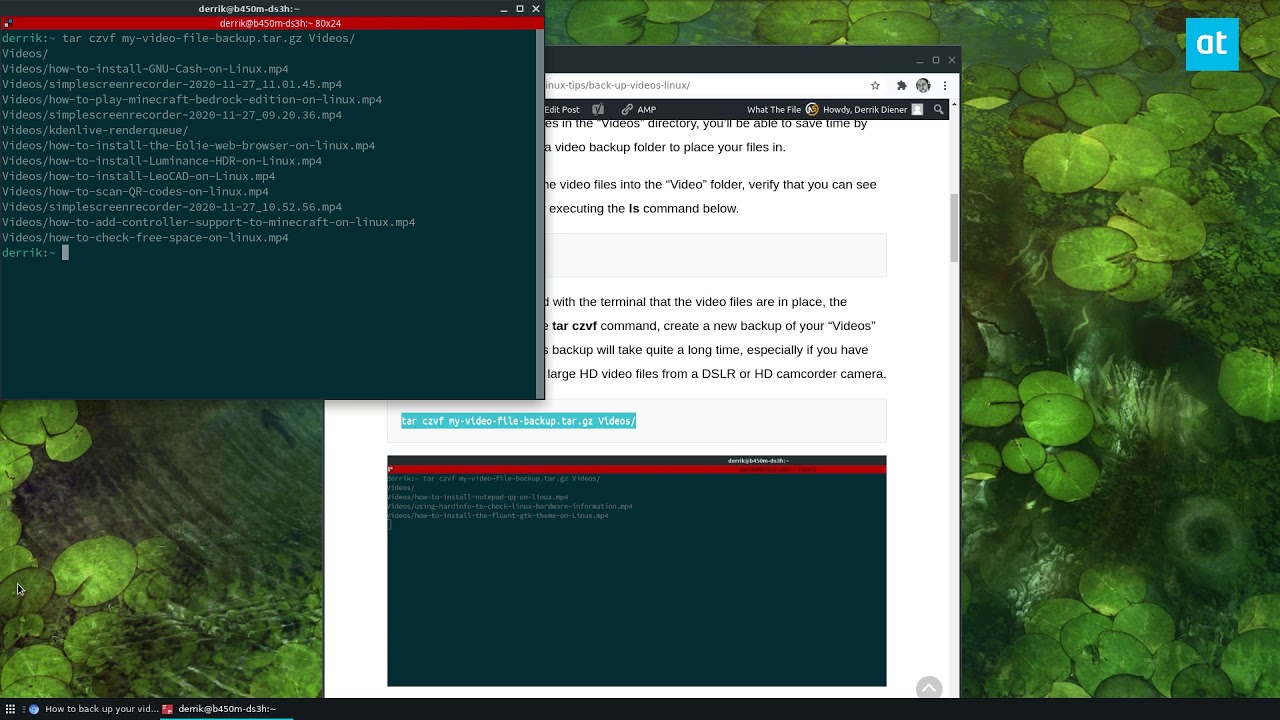Click the terminal's red title strip

point(270,23)
